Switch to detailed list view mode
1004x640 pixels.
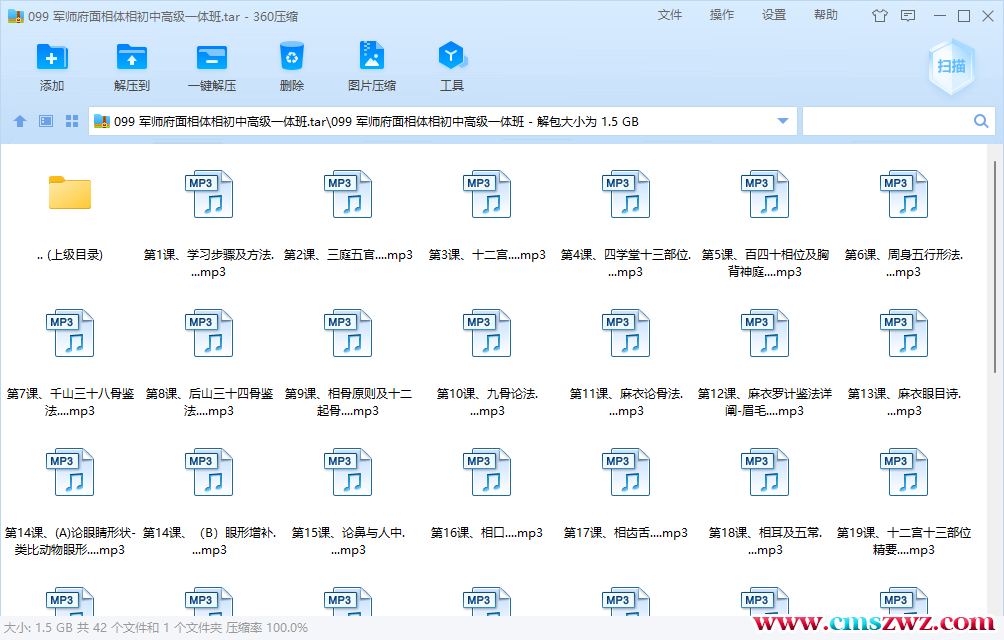tap(44, 120)
